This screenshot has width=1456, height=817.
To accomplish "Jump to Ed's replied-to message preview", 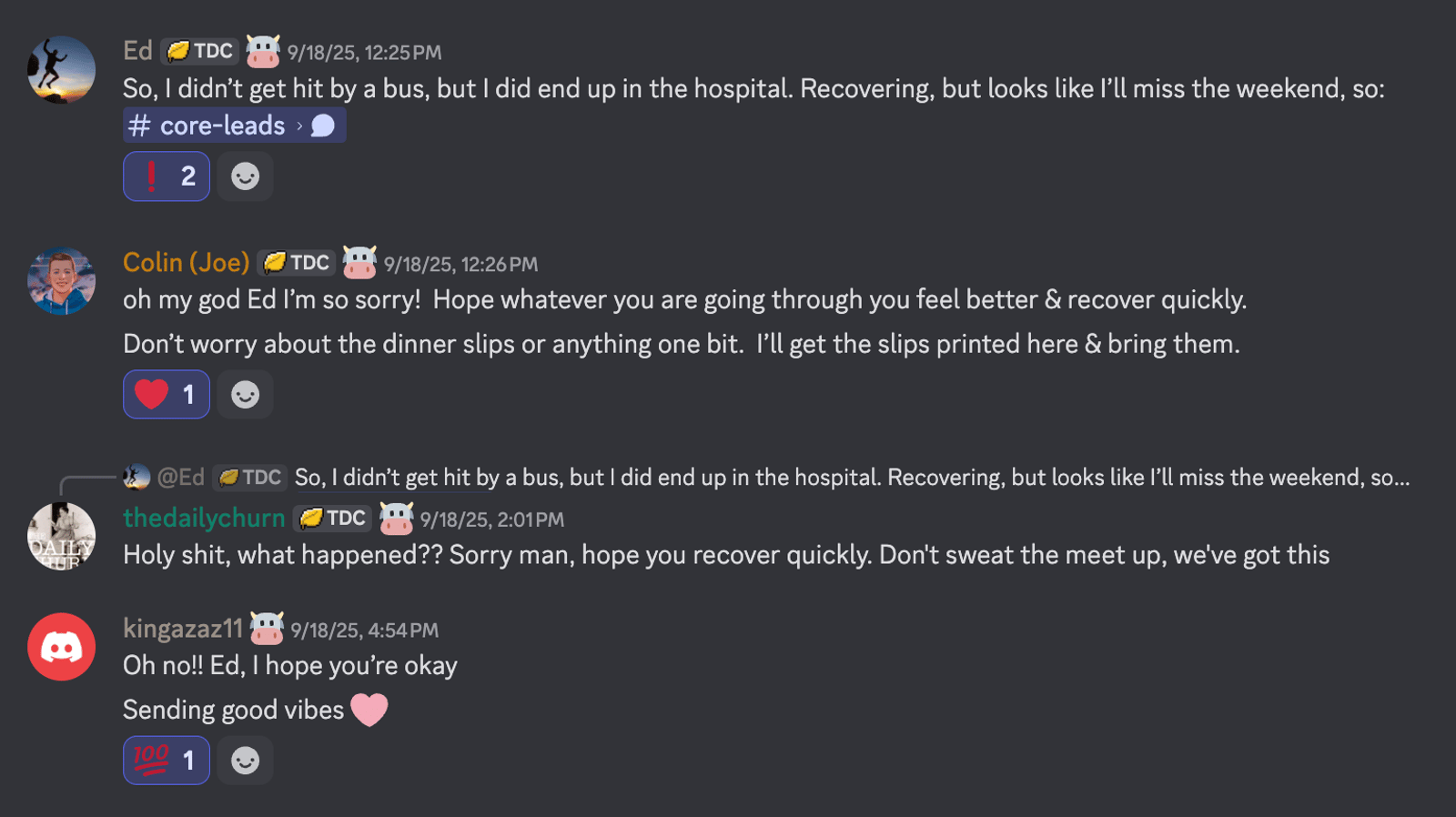I will 852,478.
